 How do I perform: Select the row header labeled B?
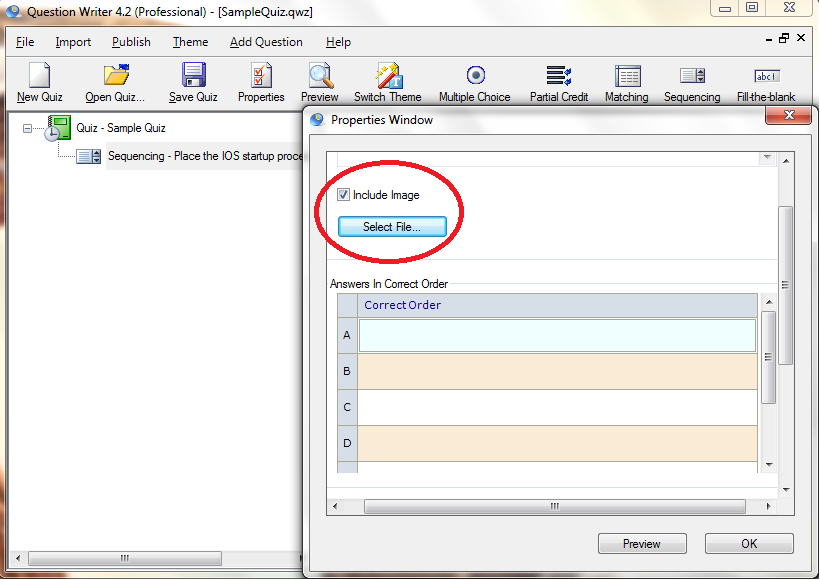pos(347,371)
